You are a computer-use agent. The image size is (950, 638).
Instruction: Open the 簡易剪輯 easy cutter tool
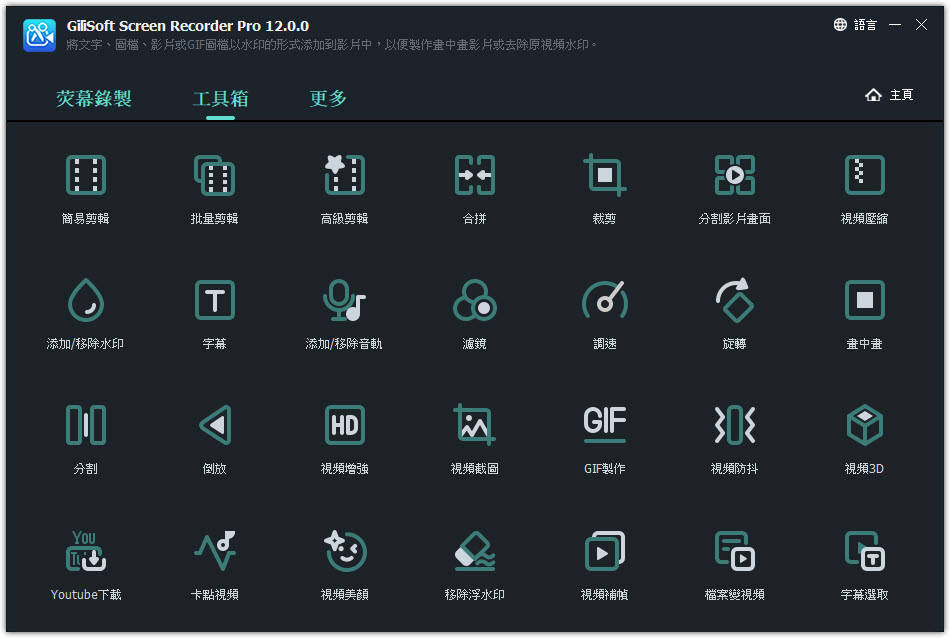tap(85, 176)
